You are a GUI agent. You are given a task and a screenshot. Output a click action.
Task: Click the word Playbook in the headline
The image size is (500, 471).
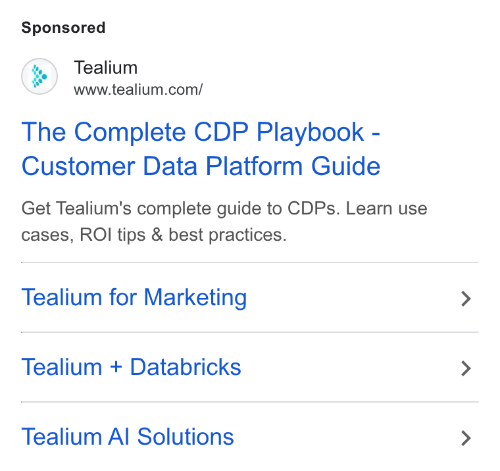click(310, 133)
